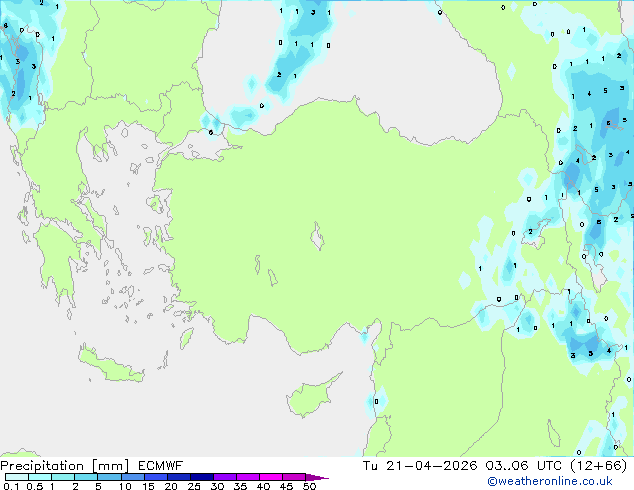Click the '30' legend value label
Image resolution: width=634 pixels, height=490 pixels.
pos(217,486)
